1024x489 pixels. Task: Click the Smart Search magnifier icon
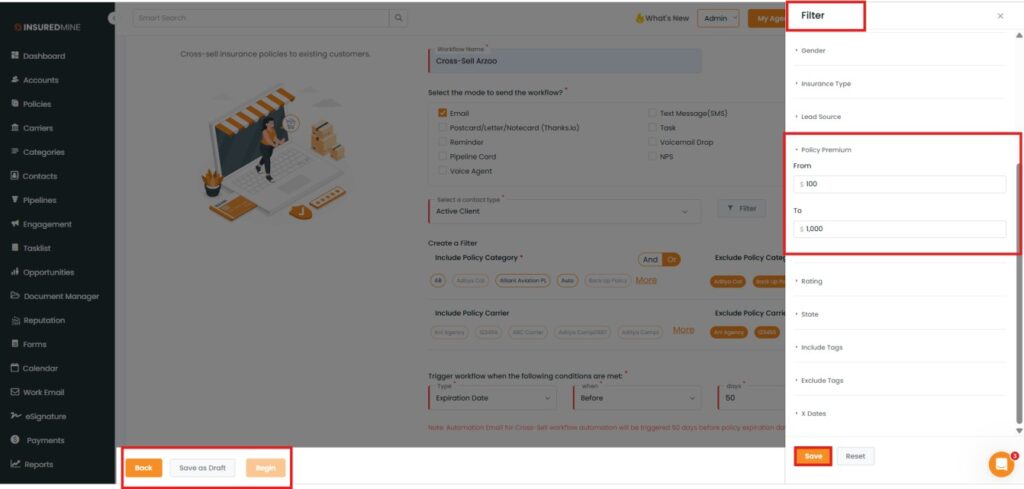399,18
